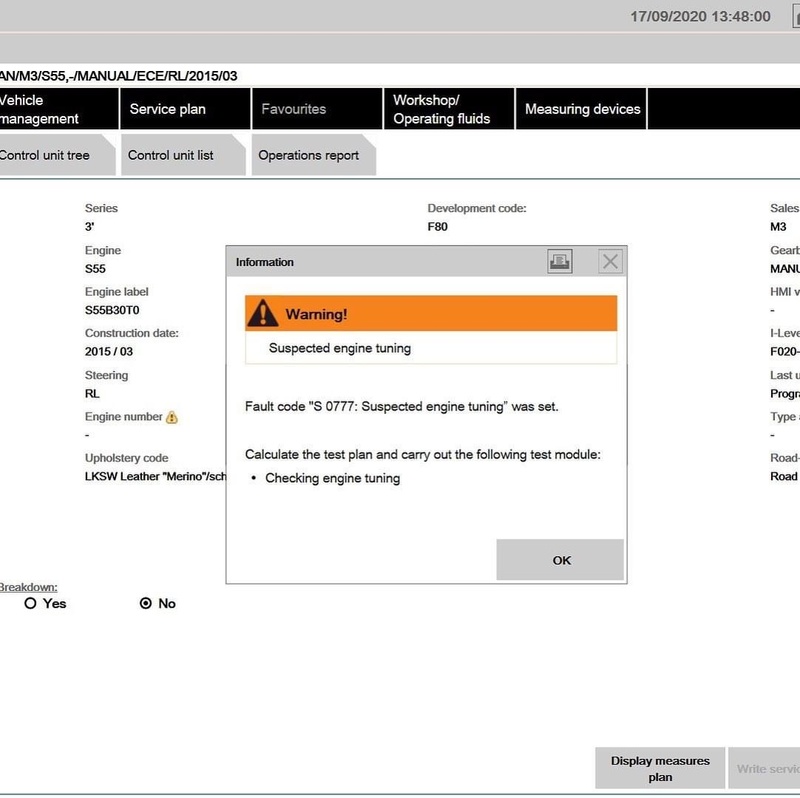
Task: Open the Favourites menu
Action: click(317, 109)
